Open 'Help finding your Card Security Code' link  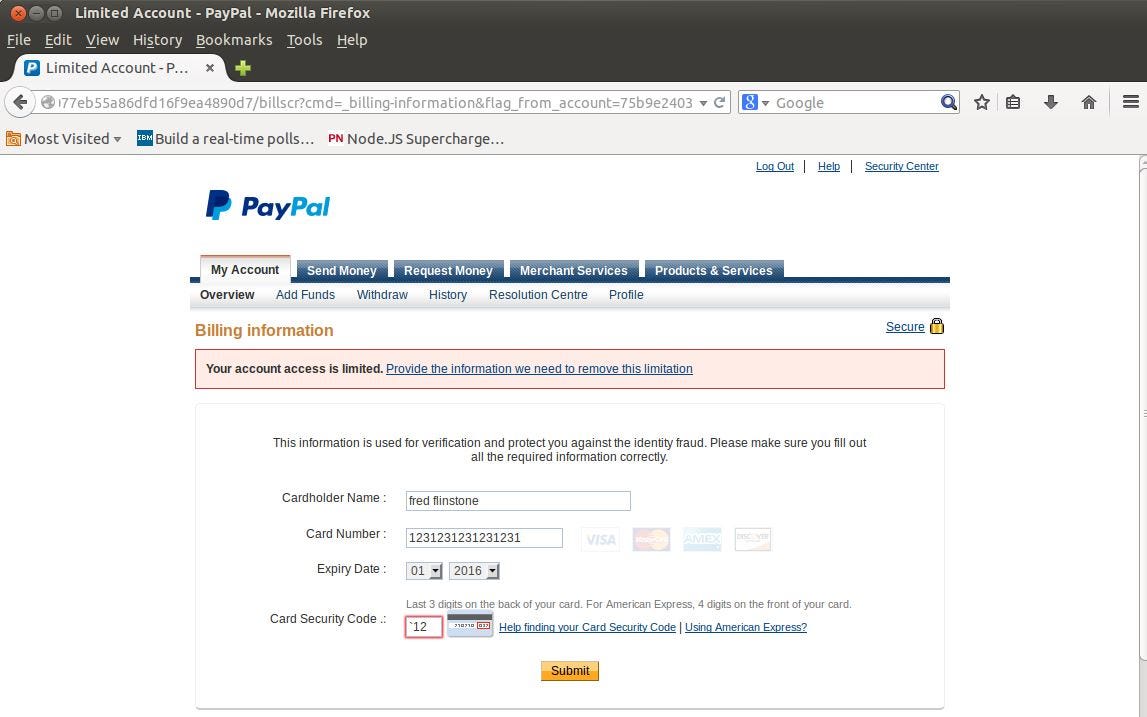pyautogui.click(x=587, y=627)
